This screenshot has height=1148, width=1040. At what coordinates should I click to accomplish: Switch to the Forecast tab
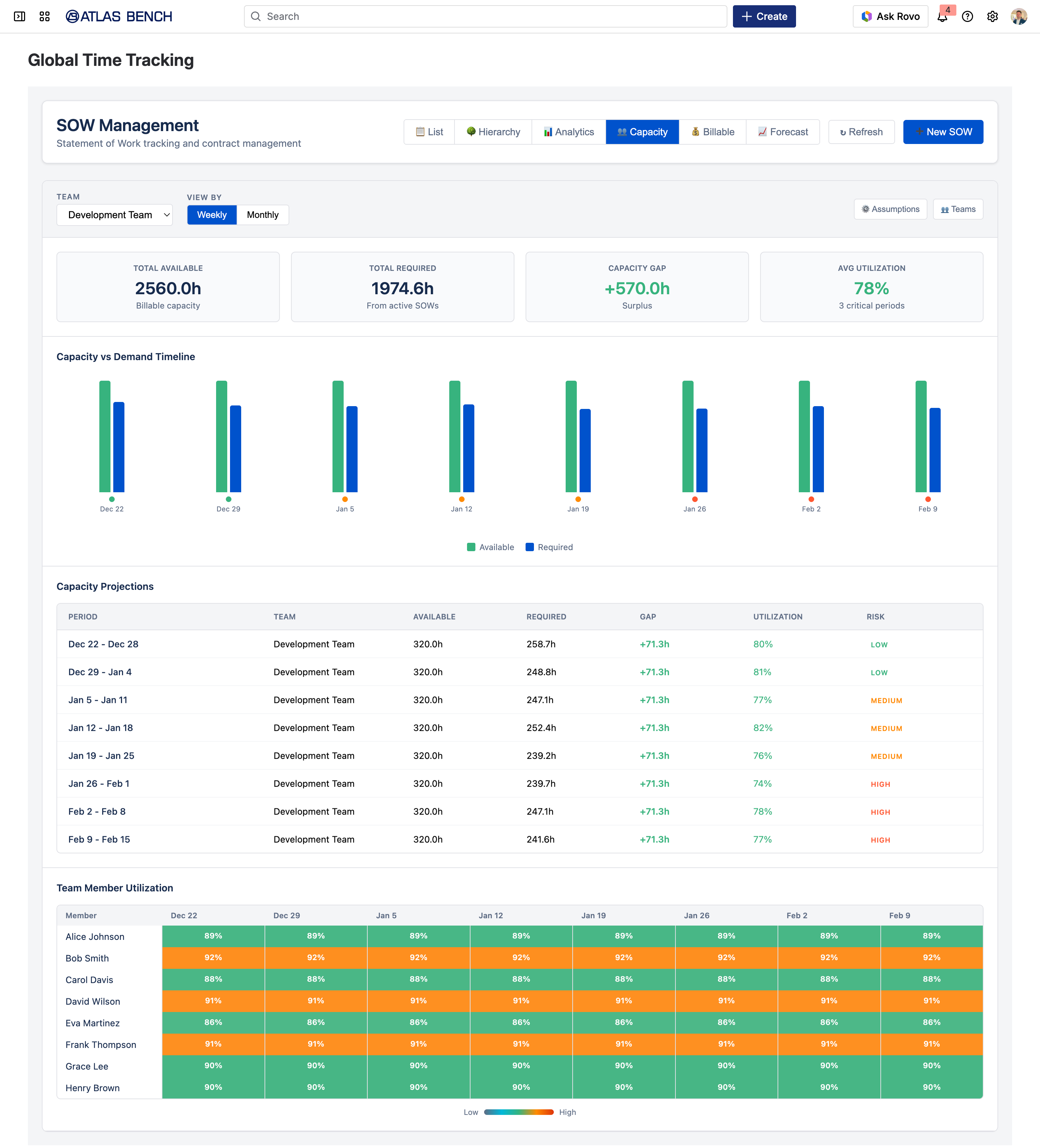[x=783, y=132]
